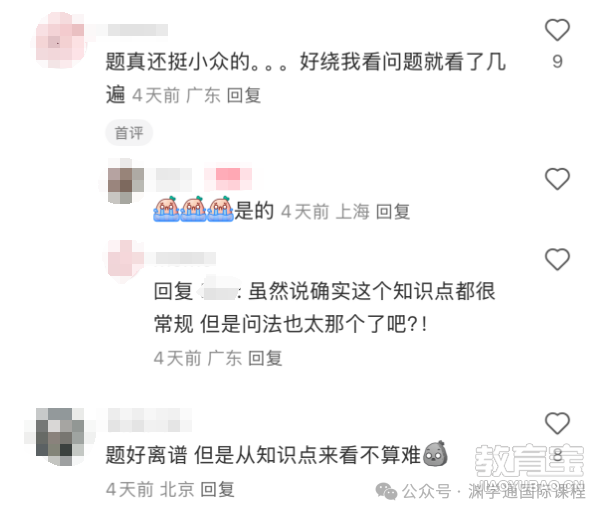Click the crying emoji stickers before 是的
This screenshot has height=515, width=605.
[x=193, y=209]
